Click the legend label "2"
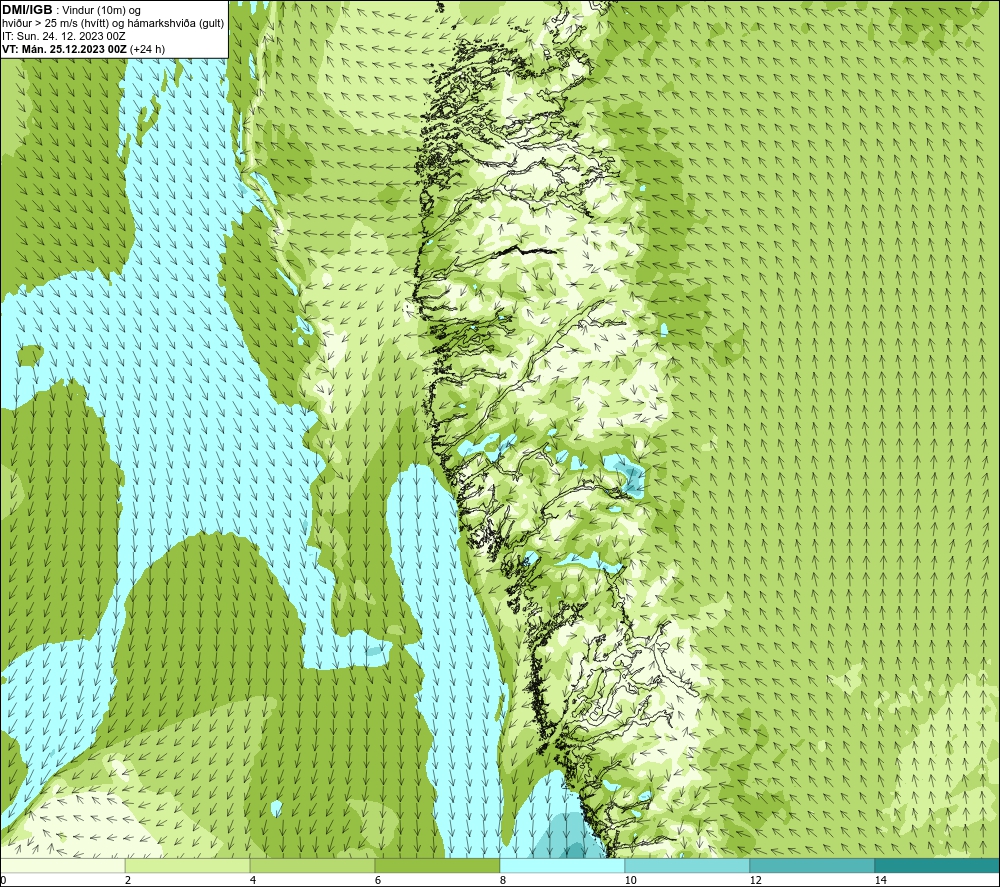The height and width of the screenshot is (887, 1000). (x=128, y=881)
